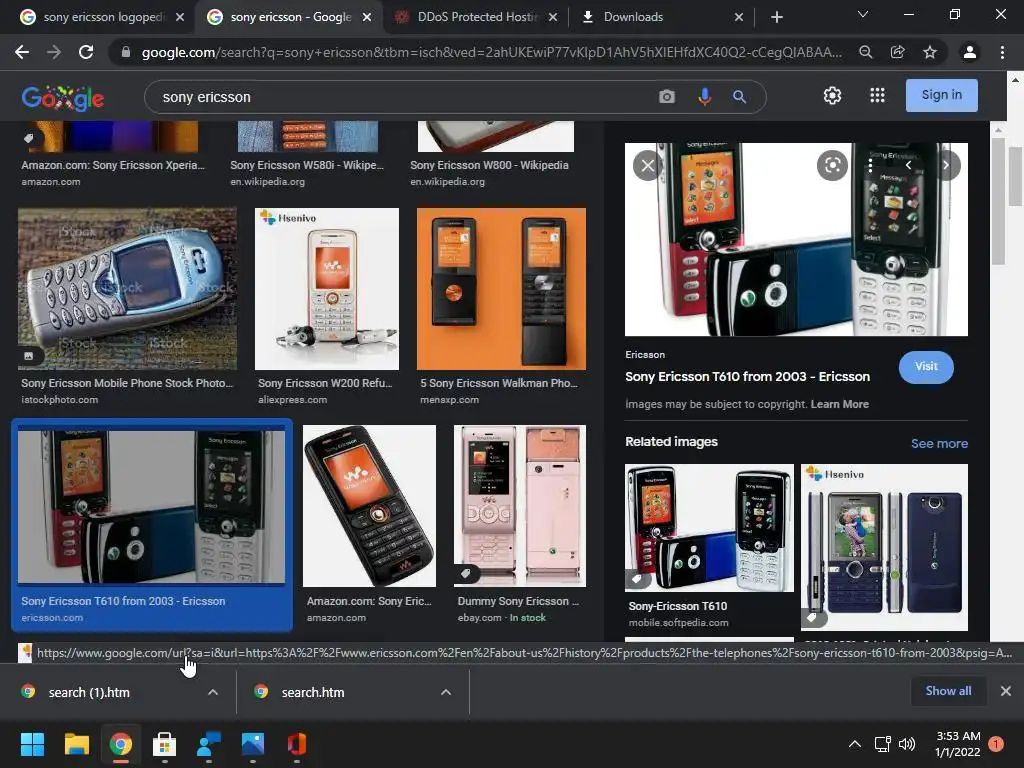Go to next image in preview
Screen dimensions: 1024x768
click(x=946, y=165)
